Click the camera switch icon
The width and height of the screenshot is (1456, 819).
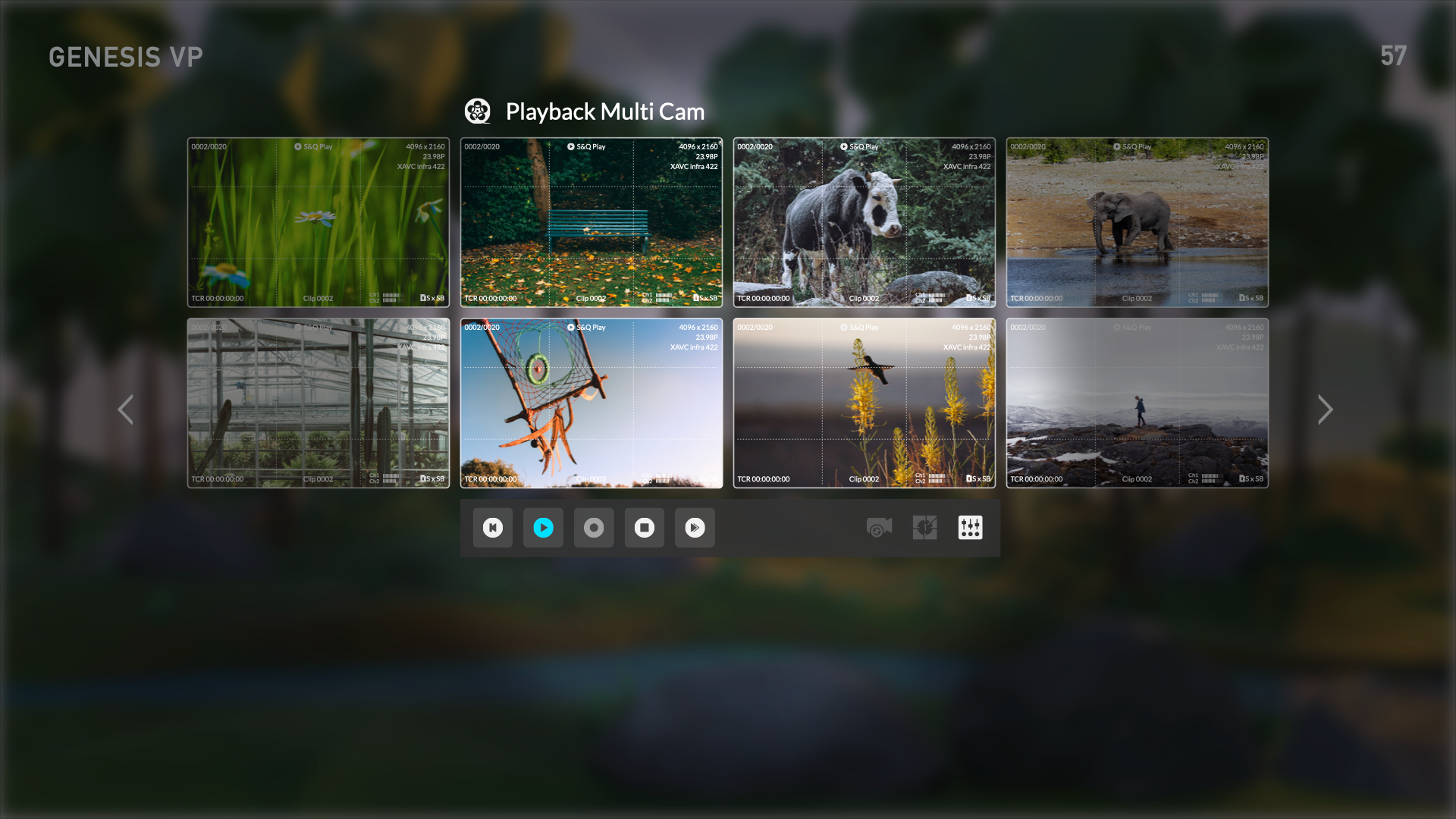[x=879, y=528]
